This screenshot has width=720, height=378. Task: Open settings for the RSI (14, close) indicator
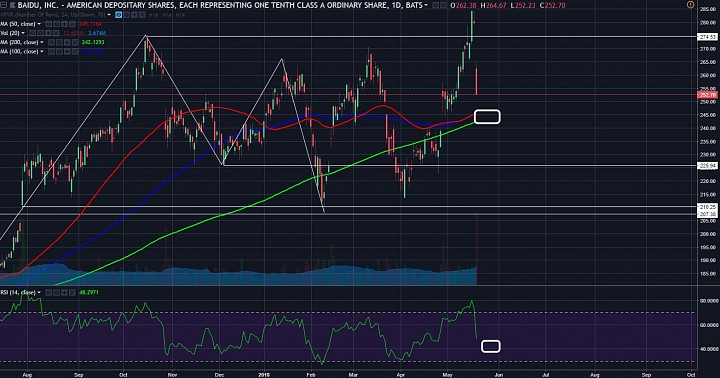point(56,293)
